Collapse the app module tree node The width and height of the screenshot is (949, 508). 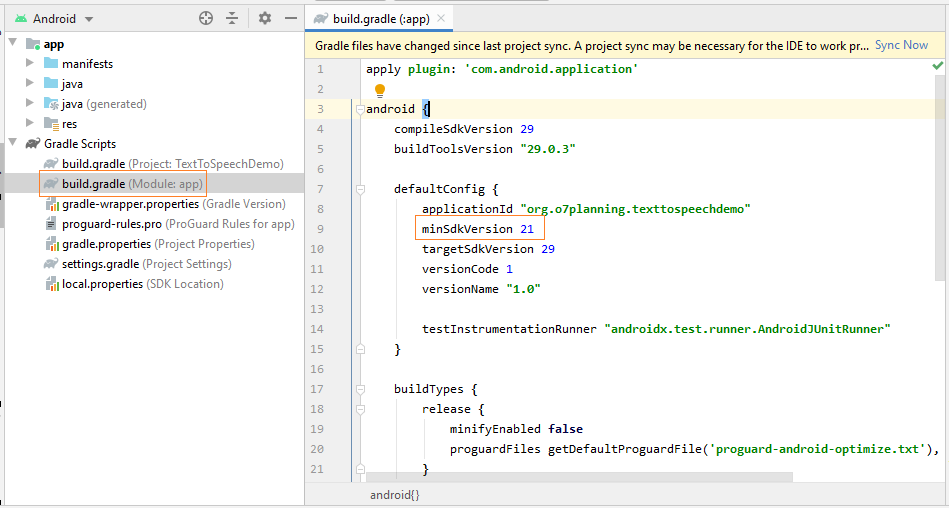tap(13, 43)
